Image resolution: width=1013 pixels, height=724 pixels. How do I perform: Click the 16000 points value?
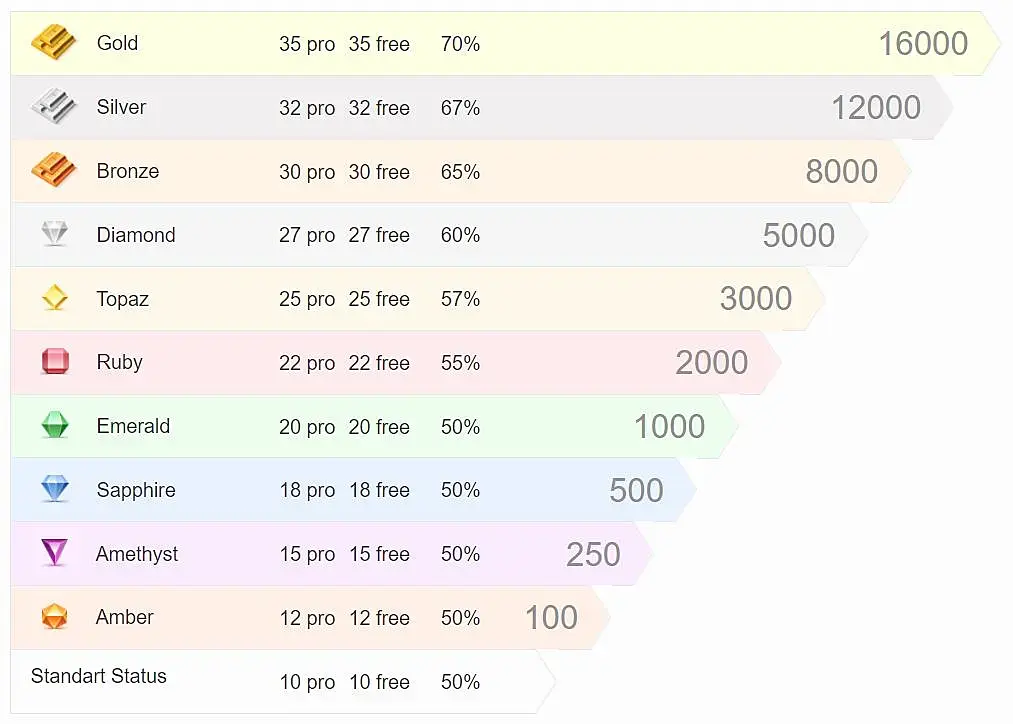[x=922, y=44]
